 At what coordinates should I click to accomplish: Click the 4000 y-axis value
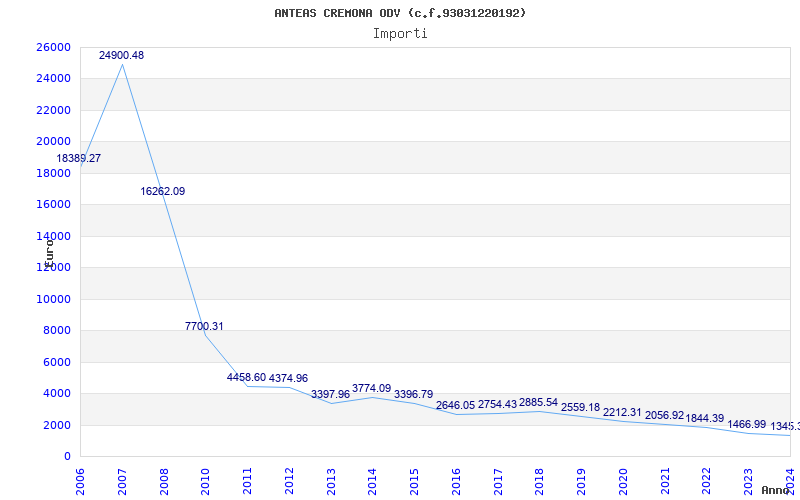click(57, 393)
